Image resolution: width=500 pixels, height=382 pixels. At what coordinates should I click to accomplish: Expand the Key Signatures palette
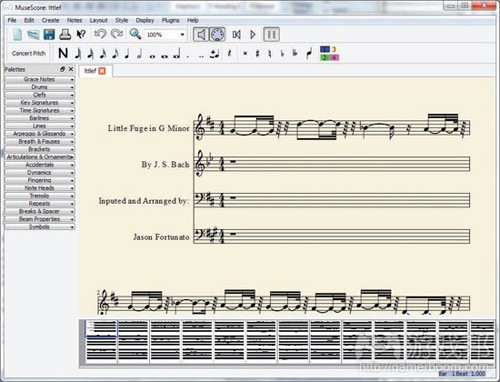40,103
